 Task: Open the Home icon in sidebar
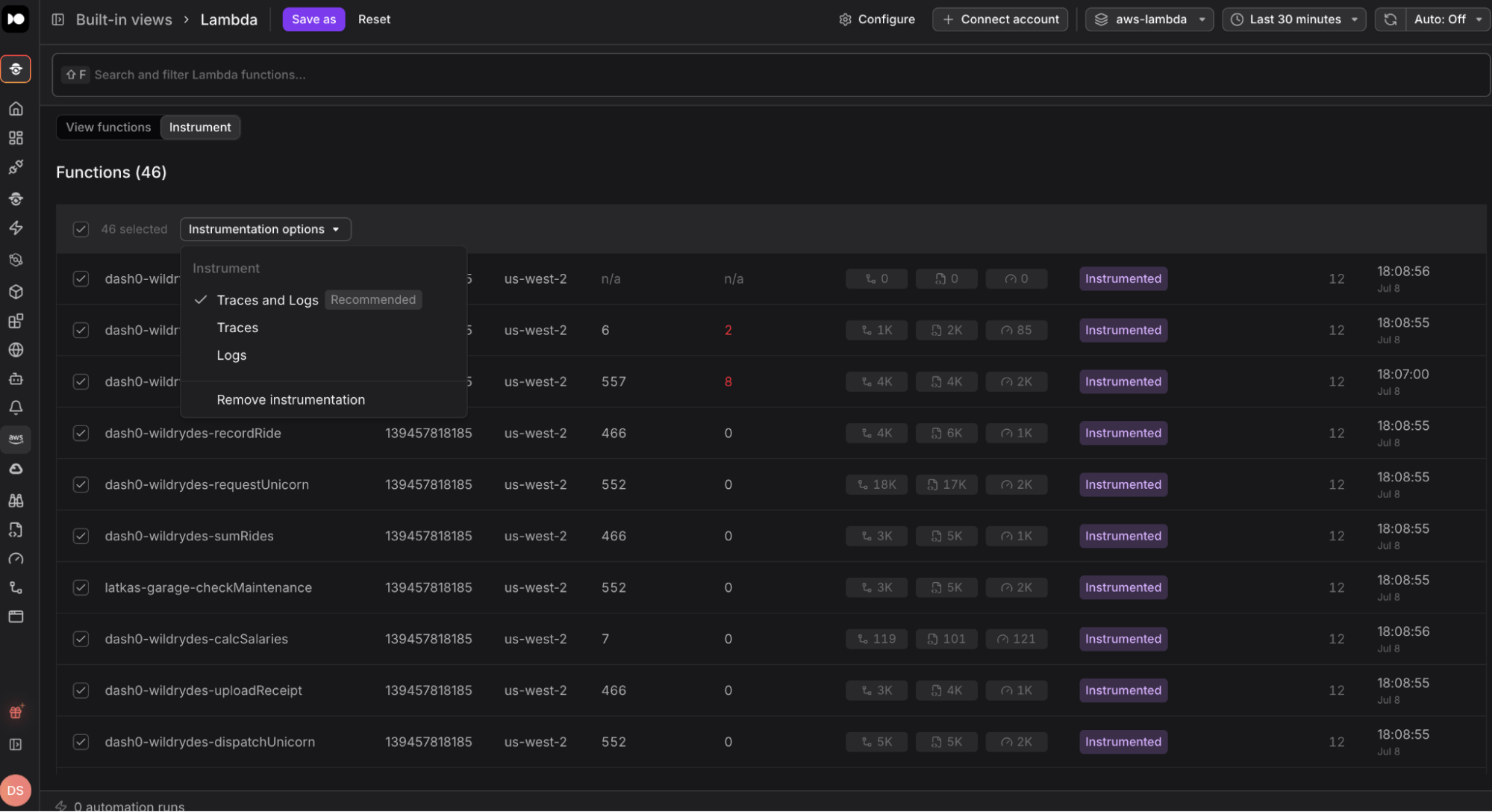[16, 109]
